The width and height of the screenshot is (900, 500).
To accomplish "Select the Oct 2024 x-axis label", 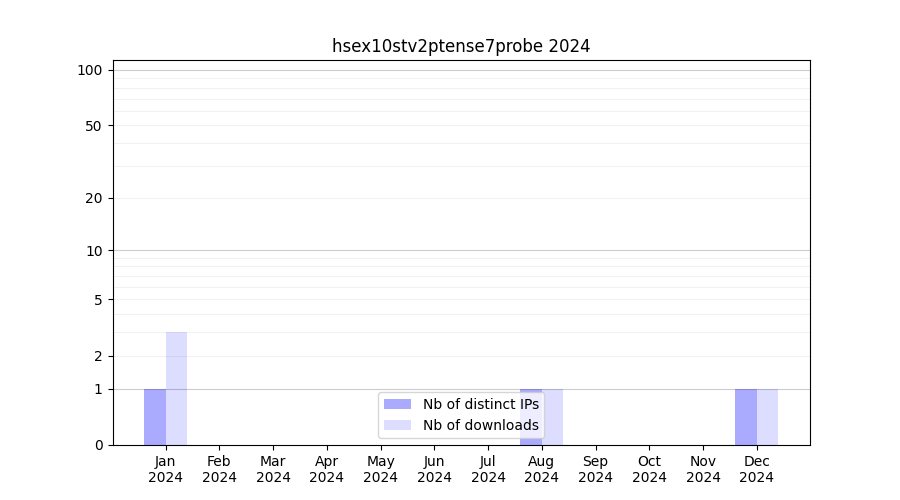I will click(x=649, y=469).
